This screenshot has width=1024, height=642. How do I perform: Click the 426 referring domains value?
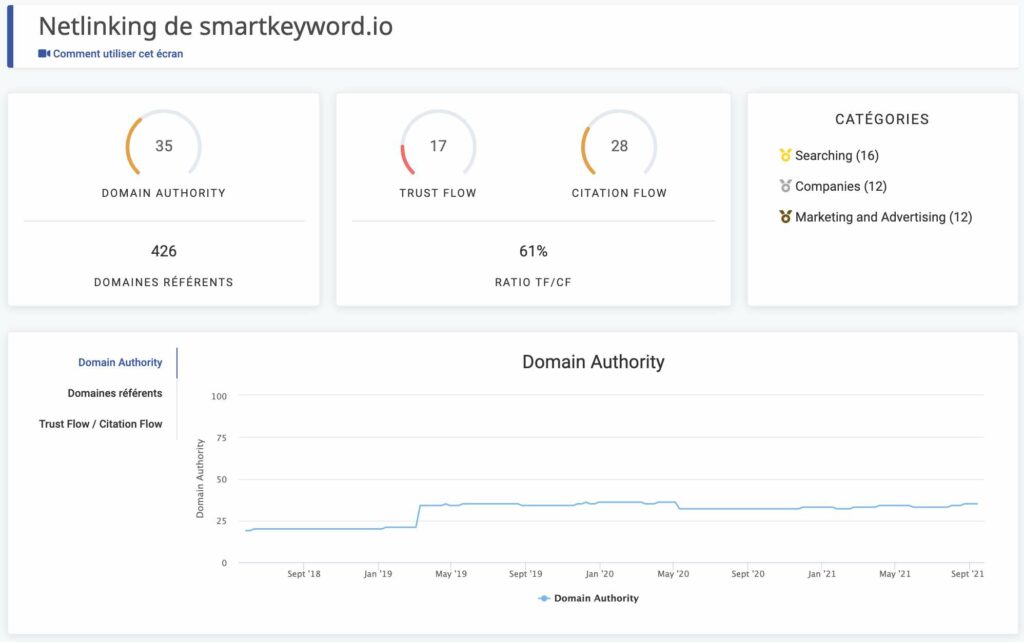163,251
